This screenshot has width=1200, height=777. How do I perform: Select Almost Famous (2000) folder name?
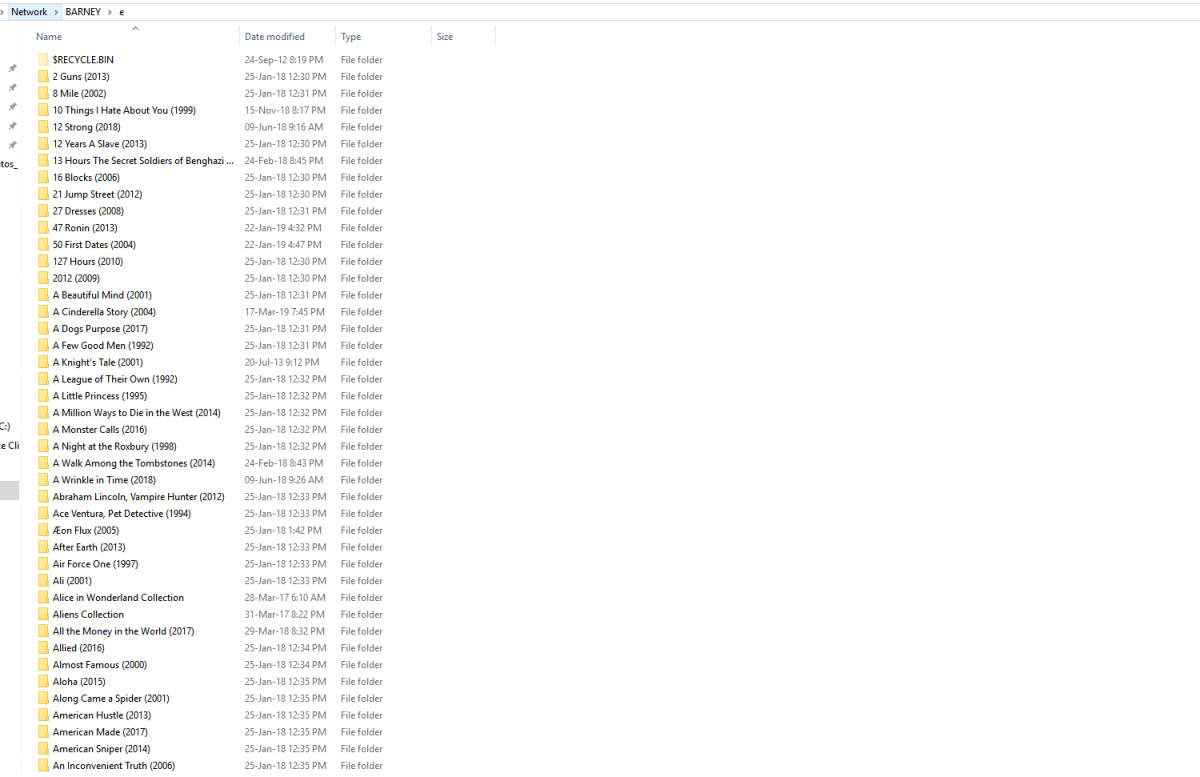100,665
